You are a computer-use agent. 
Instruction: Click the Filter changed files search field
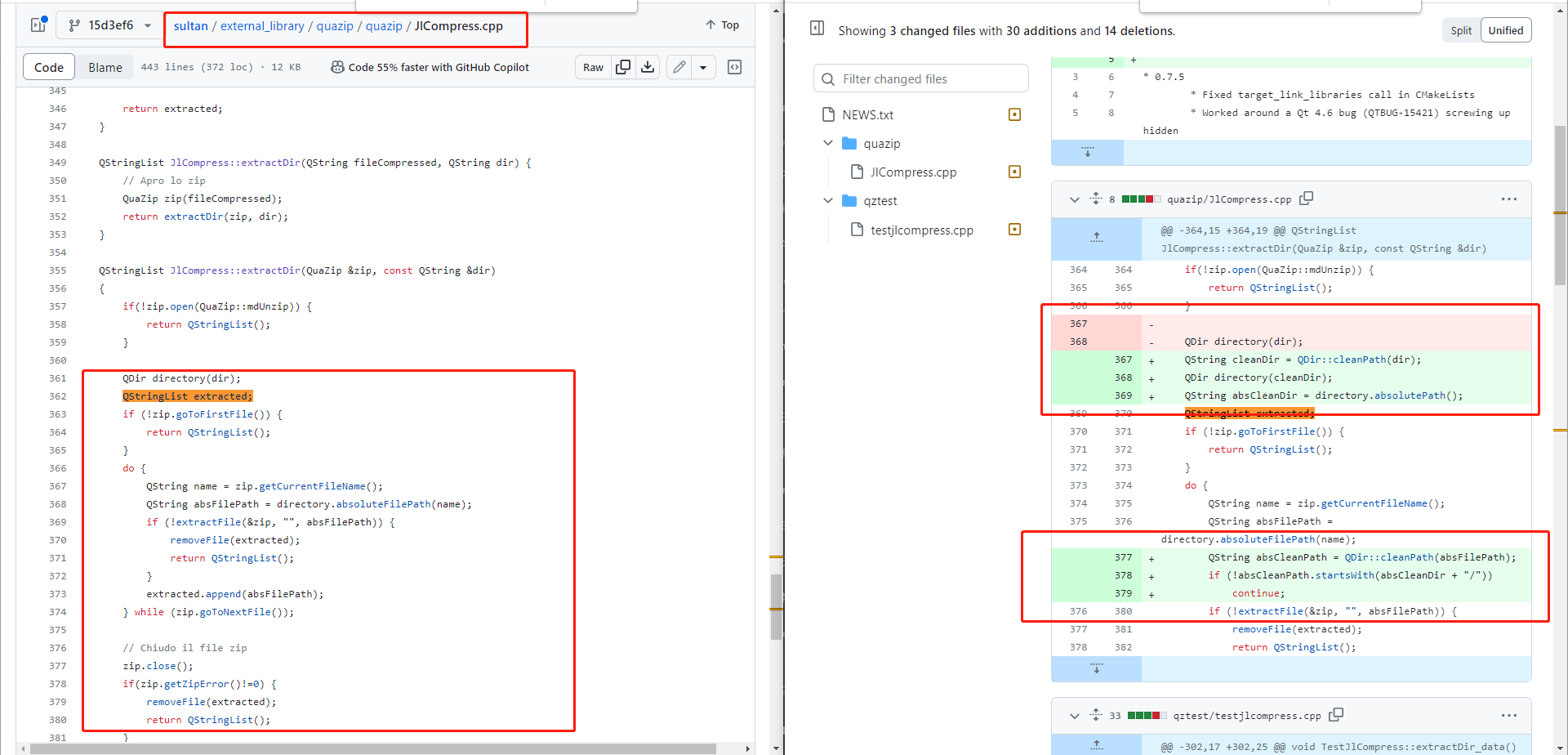coord(920,78)
